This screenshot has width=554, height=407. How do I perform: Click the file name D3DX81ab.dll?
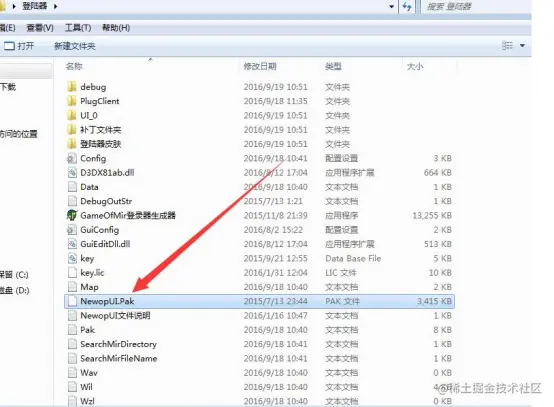pos(107,173)
